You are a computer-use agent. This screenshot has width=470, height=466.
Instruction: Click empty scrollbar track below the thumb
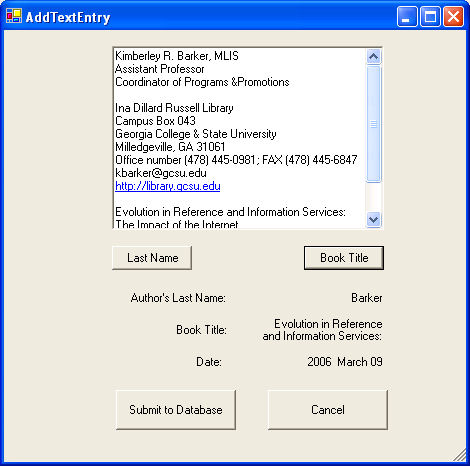click(x=373, y=197)
